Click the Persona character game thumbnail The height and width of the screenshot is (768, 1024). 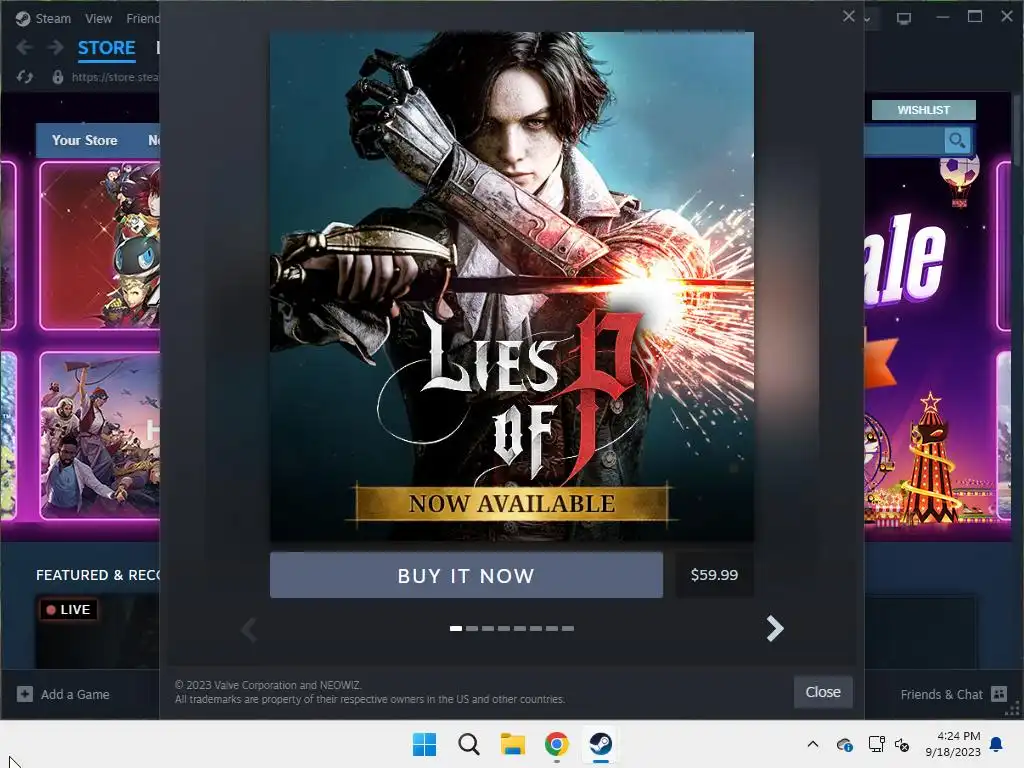click(x=100, y=246)
